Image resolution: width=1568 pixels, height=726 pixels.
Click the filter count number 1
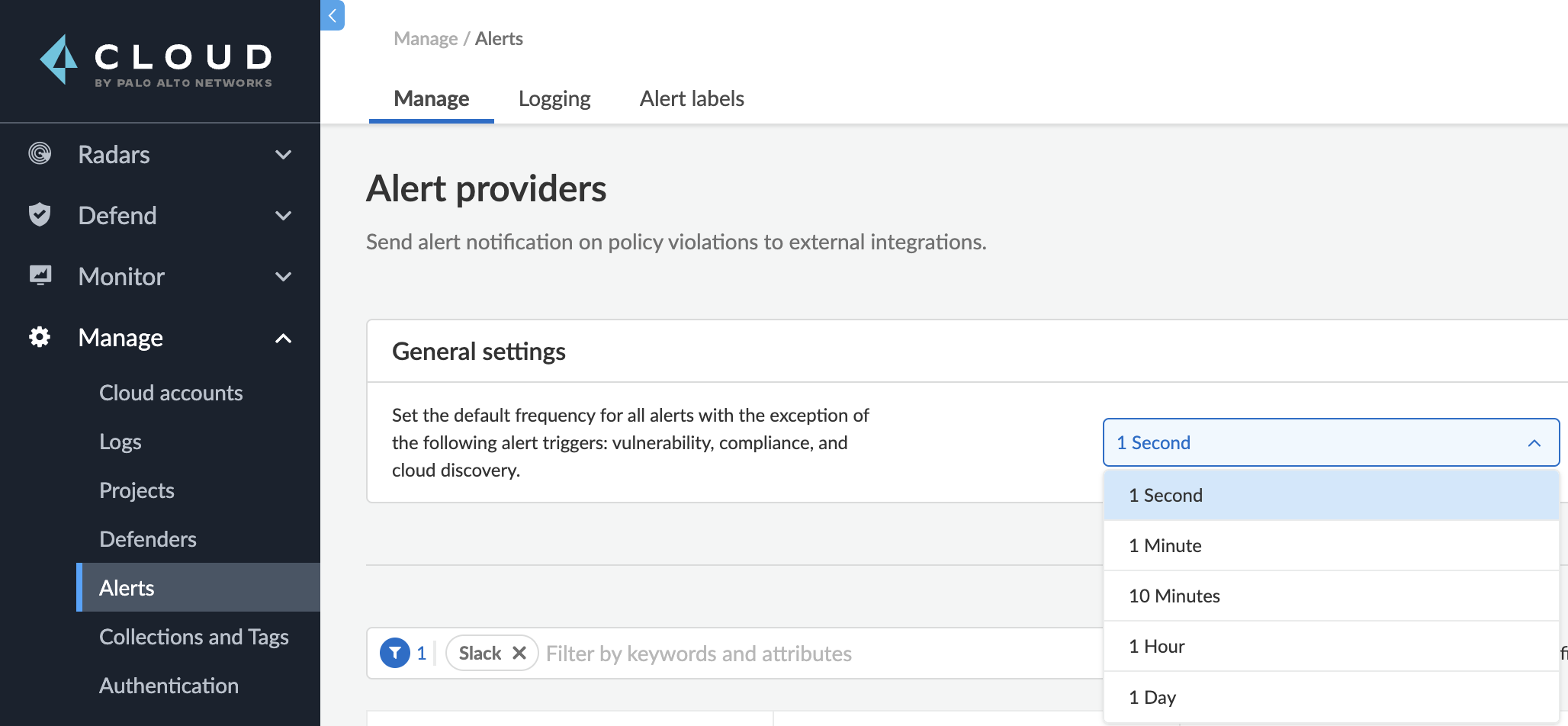point(421,654)
